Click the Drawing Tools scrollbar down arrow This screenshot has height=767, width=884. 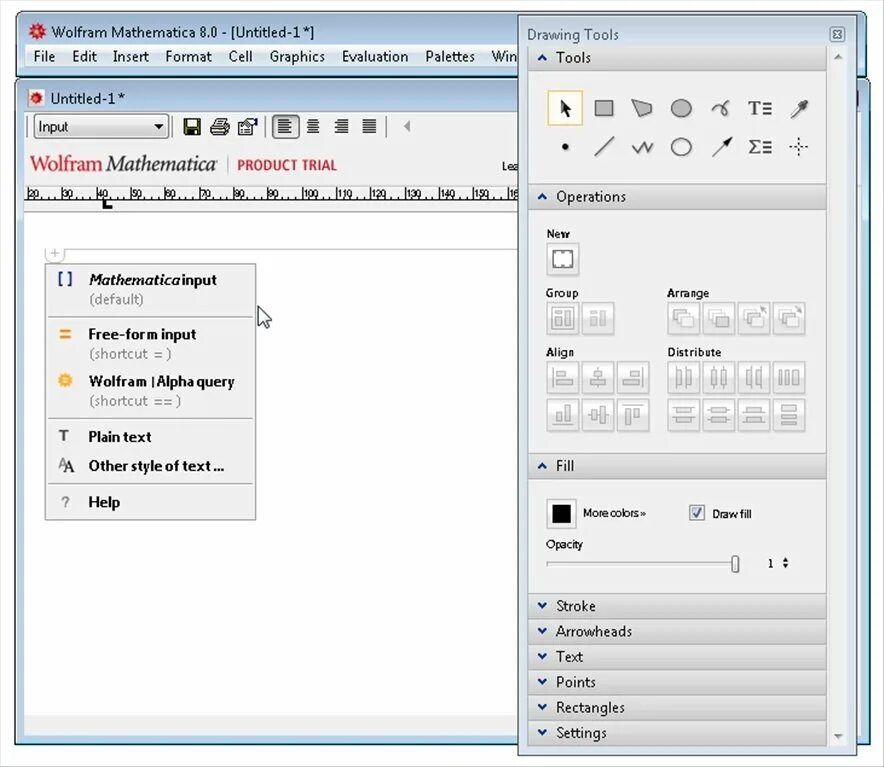click(838, 736)
